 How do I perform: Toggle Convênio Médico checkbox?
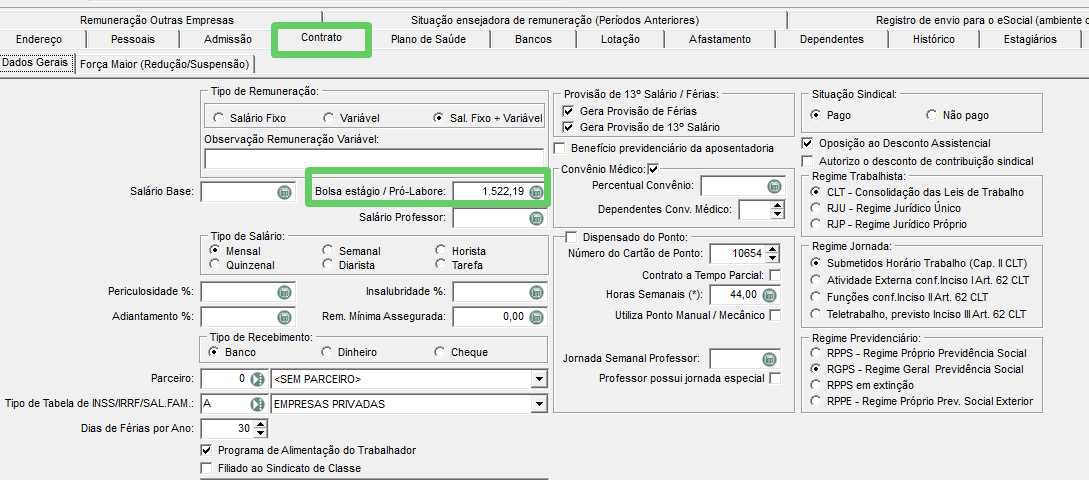tap(653, 168)
